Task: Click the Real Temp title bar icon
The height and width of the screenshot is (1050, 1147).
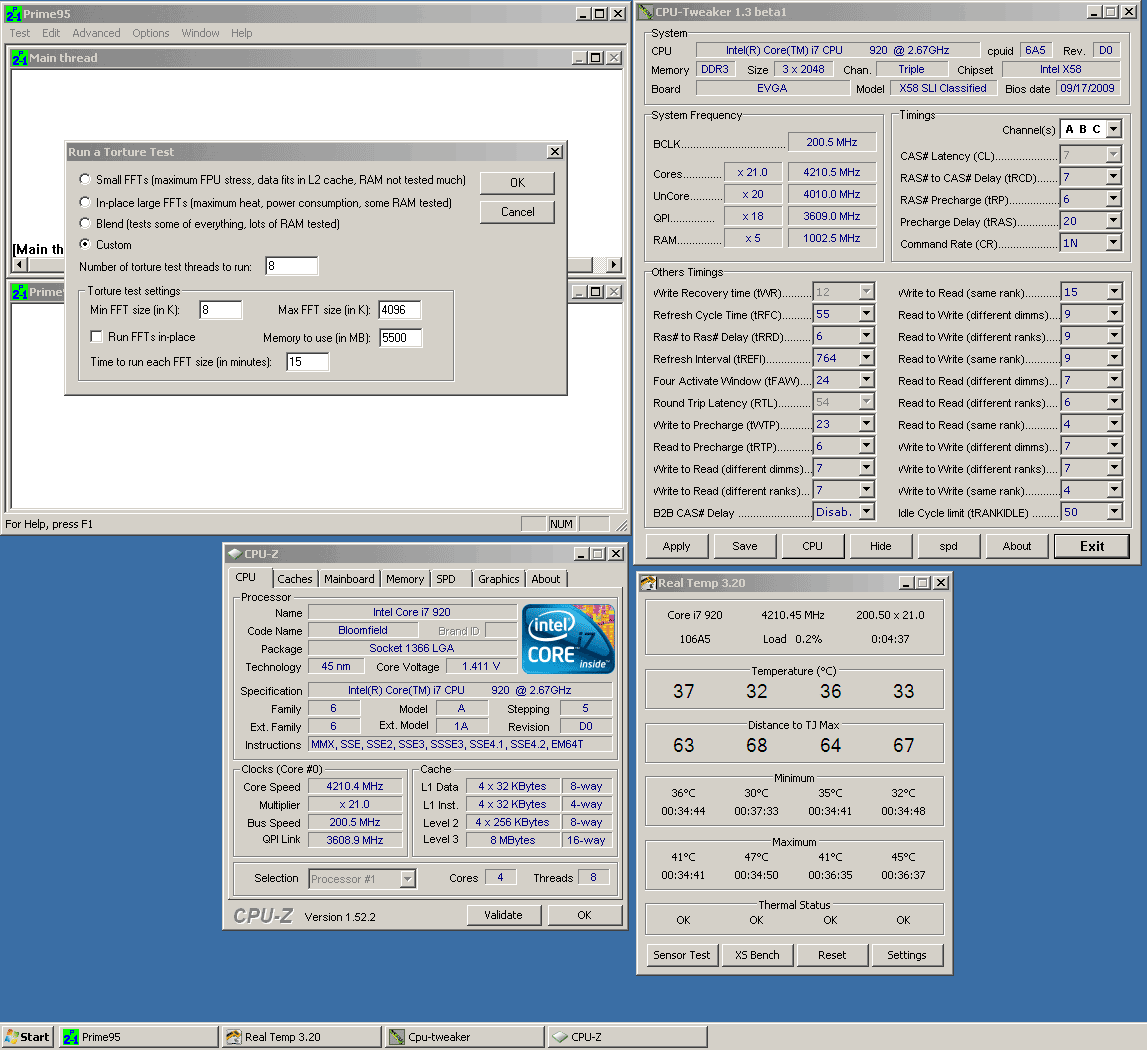Action: click(x=648, y=582)
